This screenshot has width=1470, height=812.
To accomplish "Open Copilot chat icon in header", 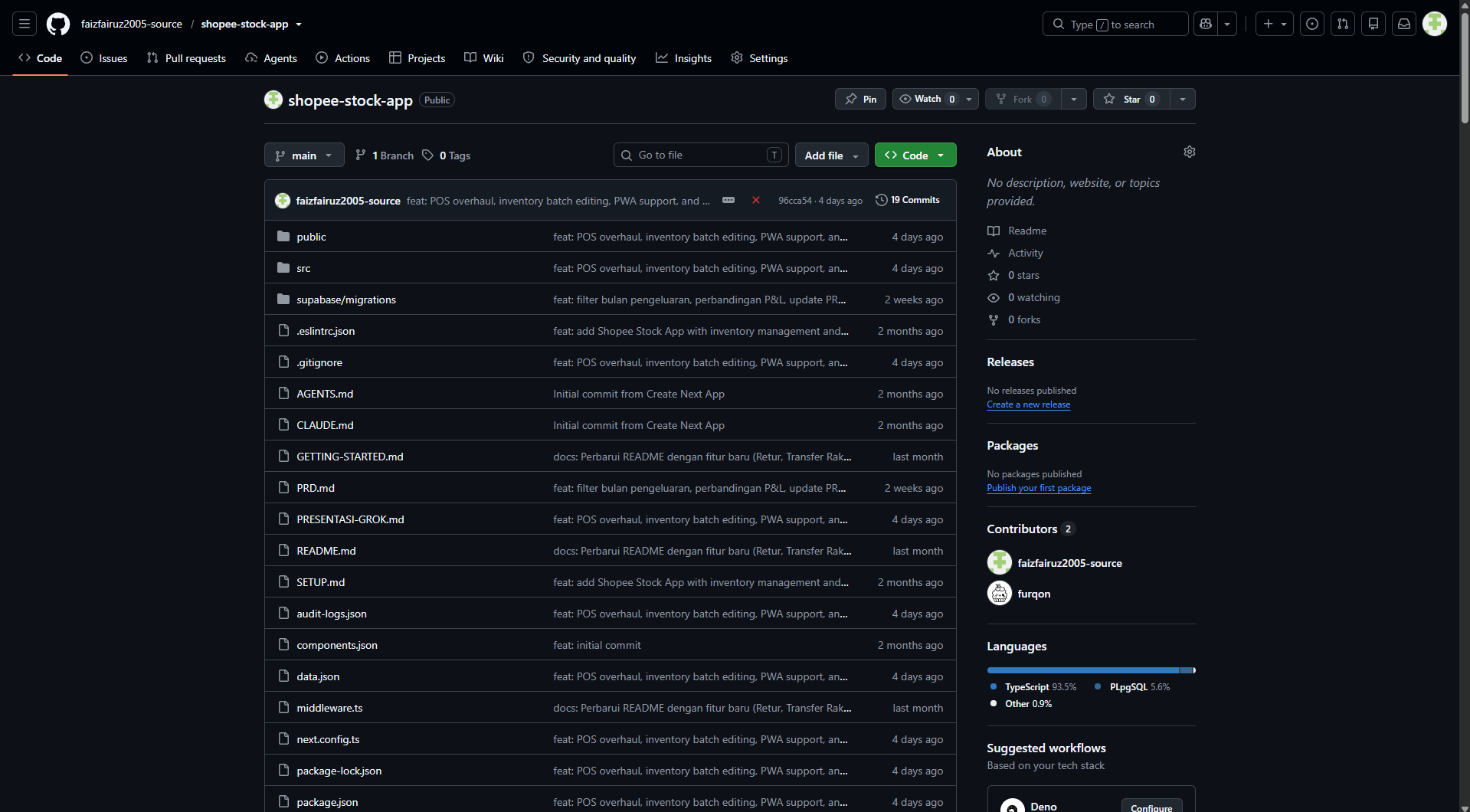I will coord(1206,25).
